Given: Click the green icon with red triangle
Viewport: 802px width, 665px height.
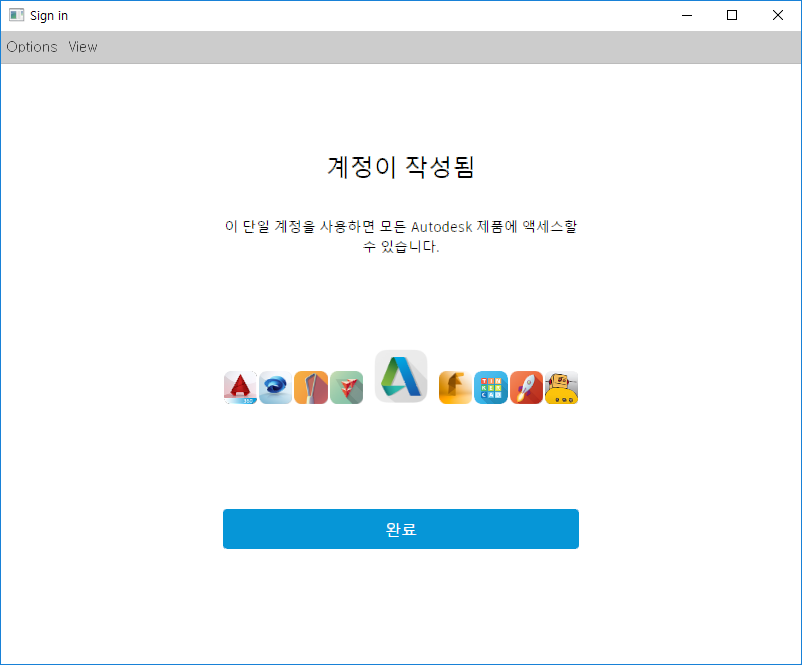Looking at the screenshot, I should pyautogui.click(x=346, y=387).
